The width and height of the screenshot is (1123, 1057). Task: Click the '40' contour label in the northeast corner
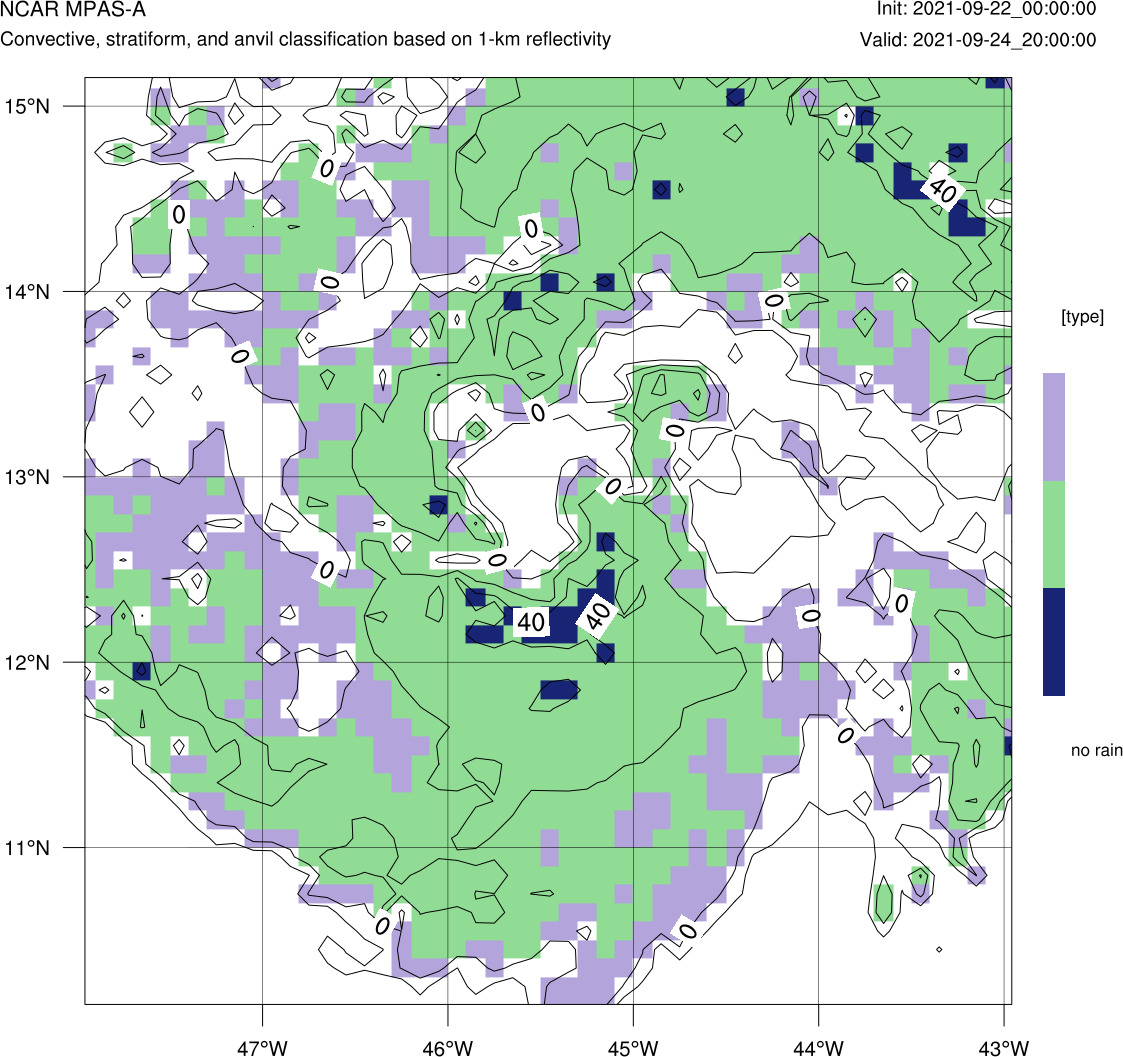943,190
